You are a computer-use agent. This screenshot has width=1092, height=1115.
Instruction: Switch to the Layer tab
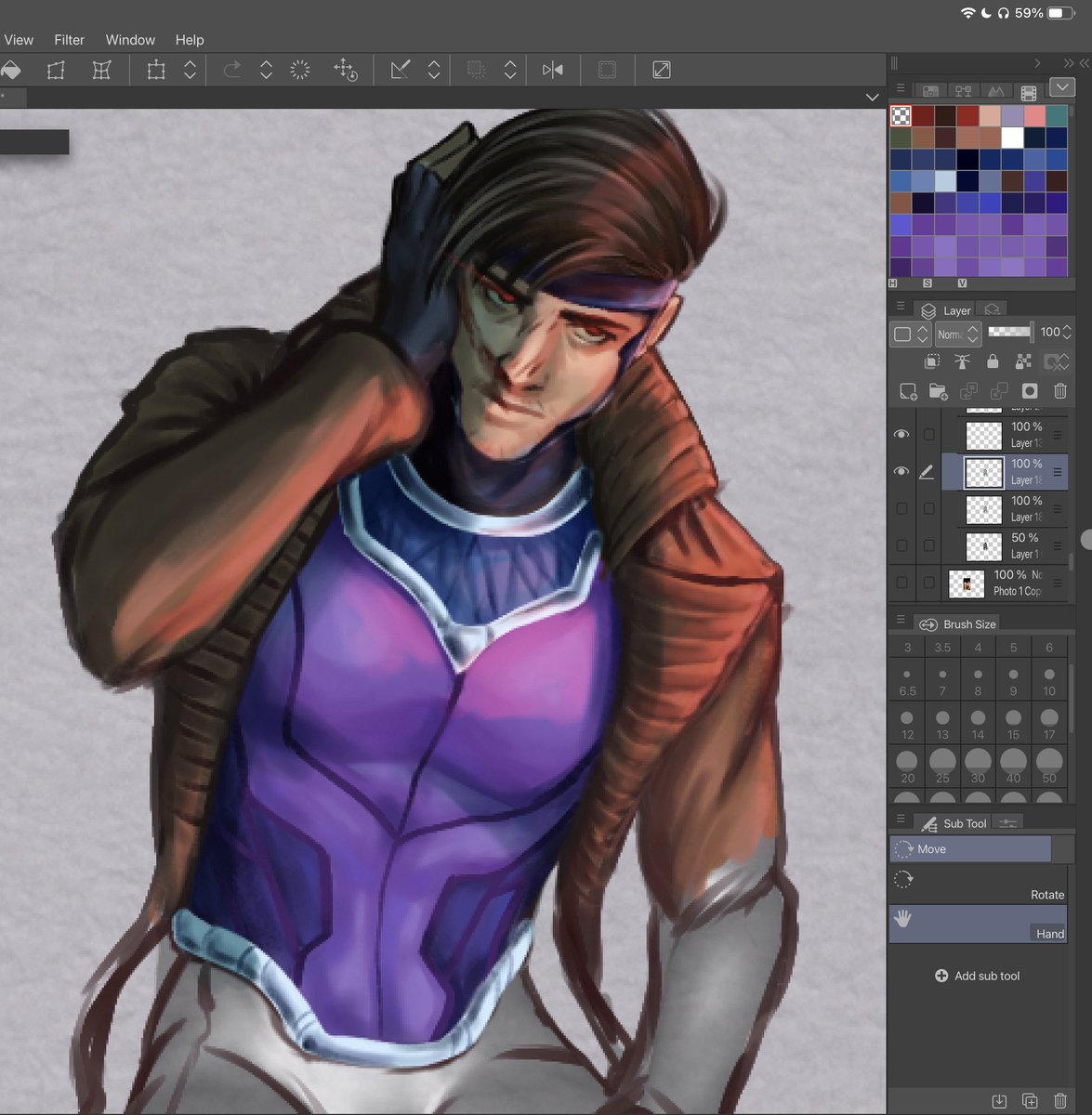954,310
